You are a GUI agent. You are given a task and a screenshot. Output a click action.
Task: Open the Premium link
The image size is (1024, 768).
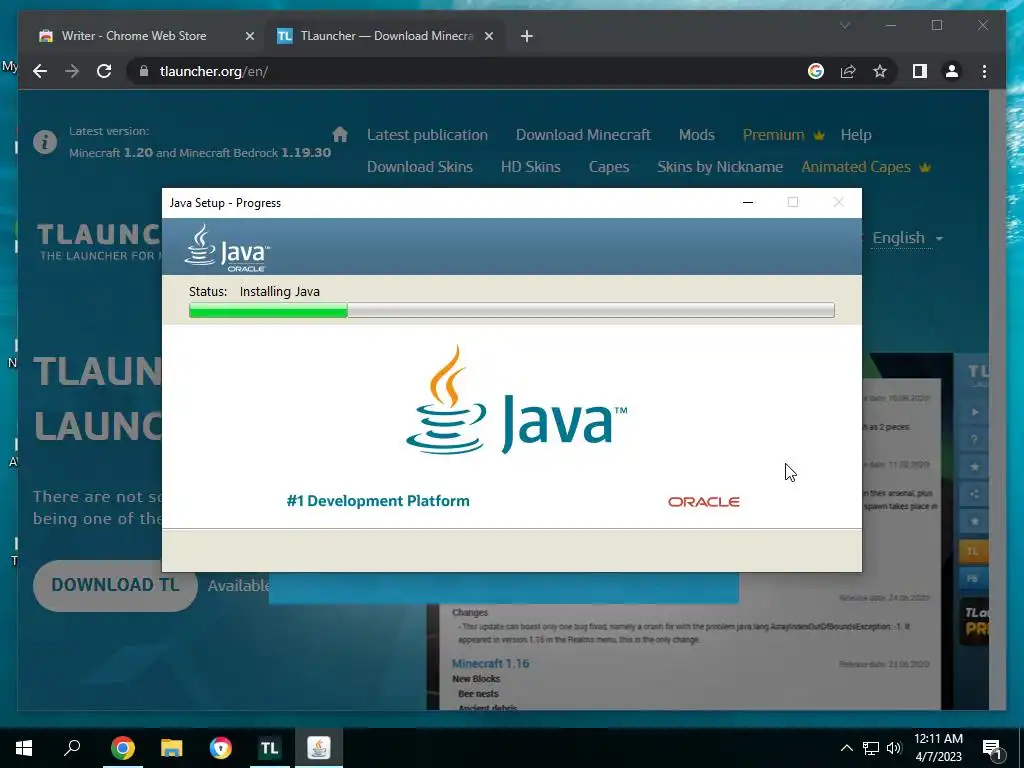coord(783,135)
